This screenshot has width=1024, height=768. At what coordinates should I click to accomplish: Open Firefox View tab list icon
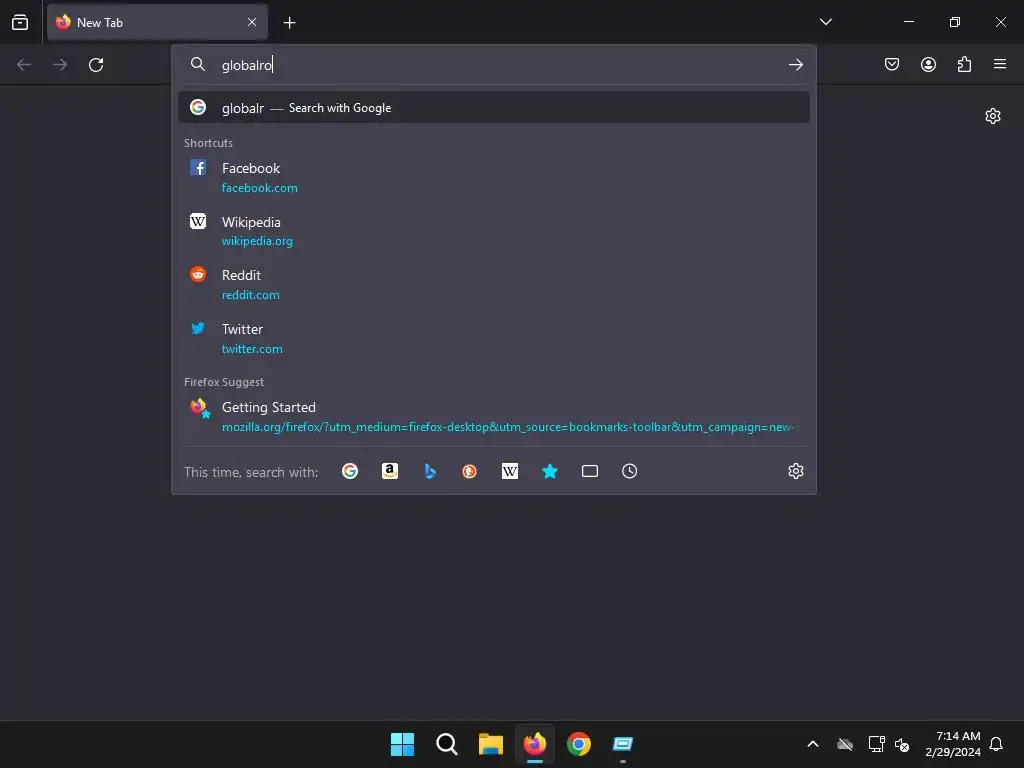(x=20, y=22)
